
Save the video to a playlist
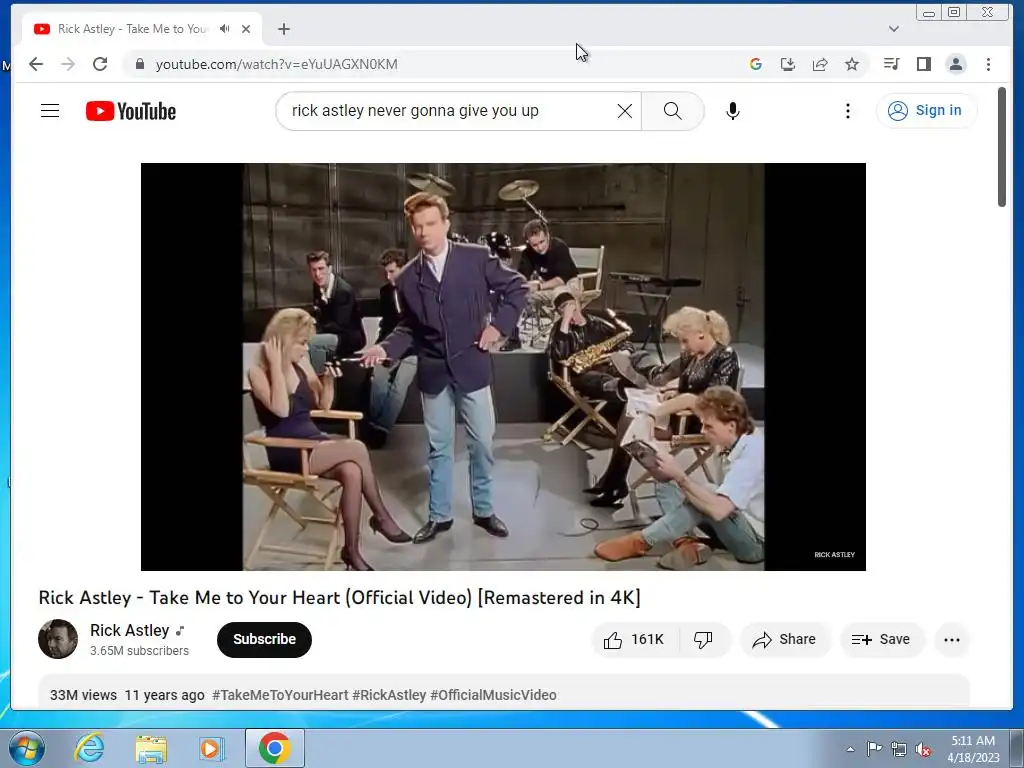coord(882,639)
